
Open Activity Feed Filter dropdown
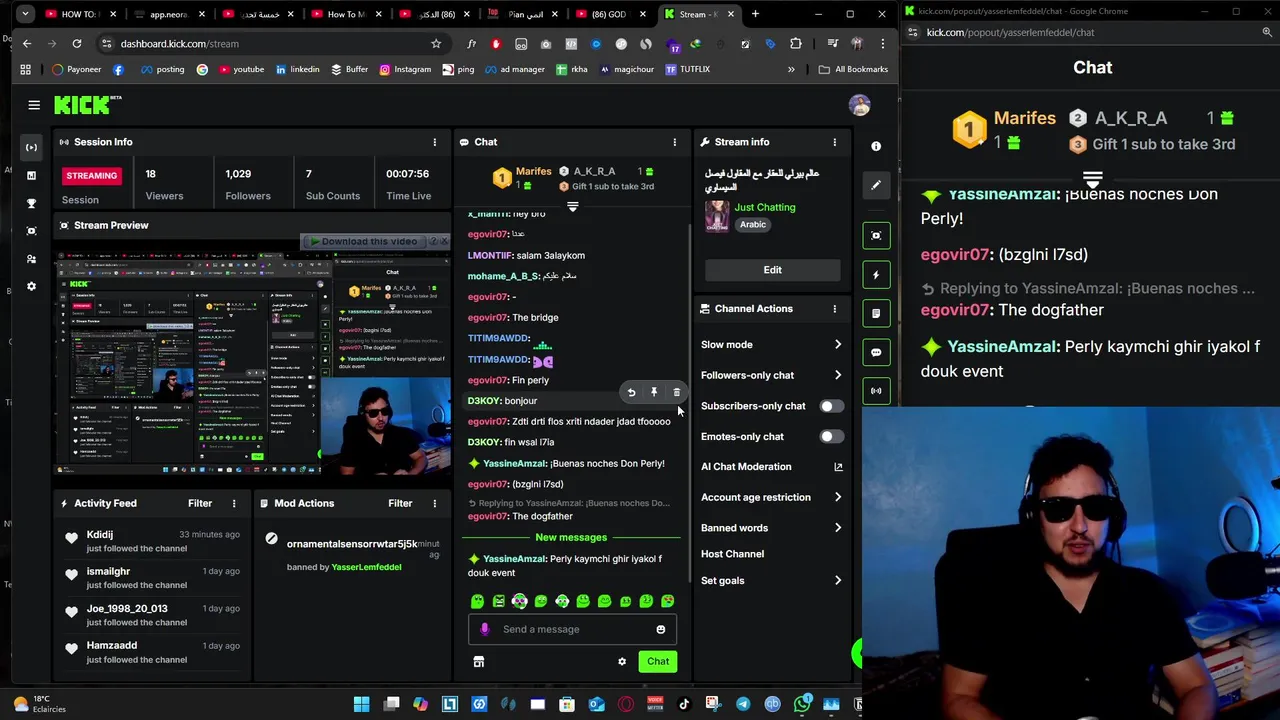pyautogui.click(x=200, y=503)
